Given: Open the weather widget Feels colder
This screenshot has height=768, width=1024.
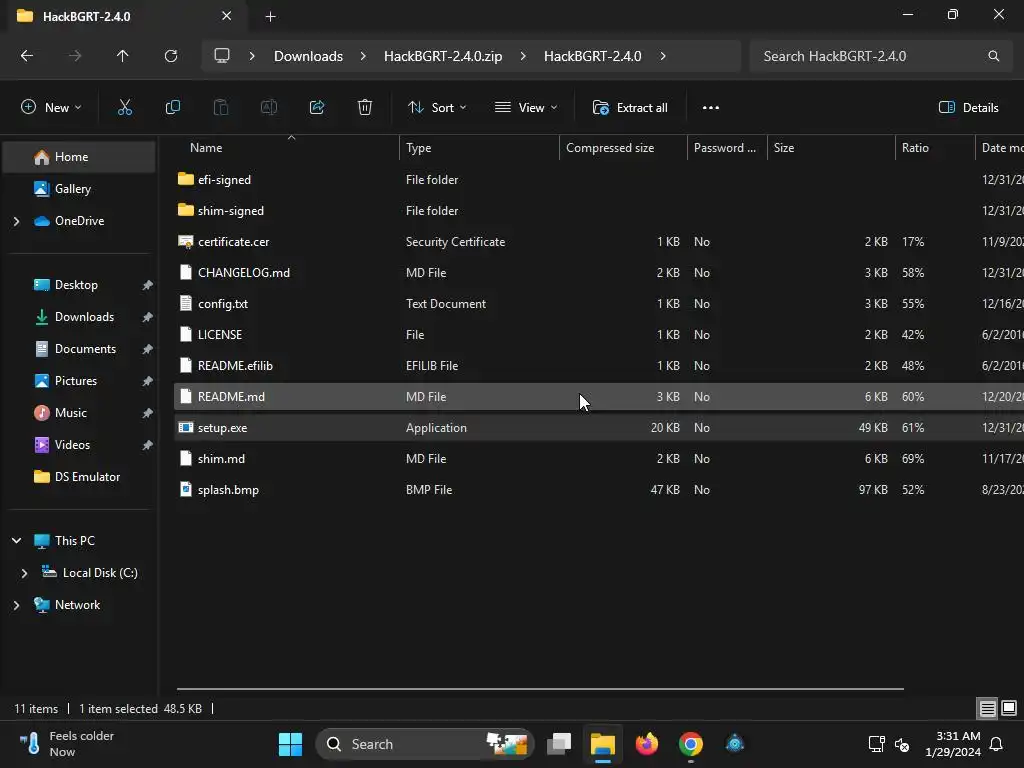Looking at the screenshot, I should [x=67, y=744].
